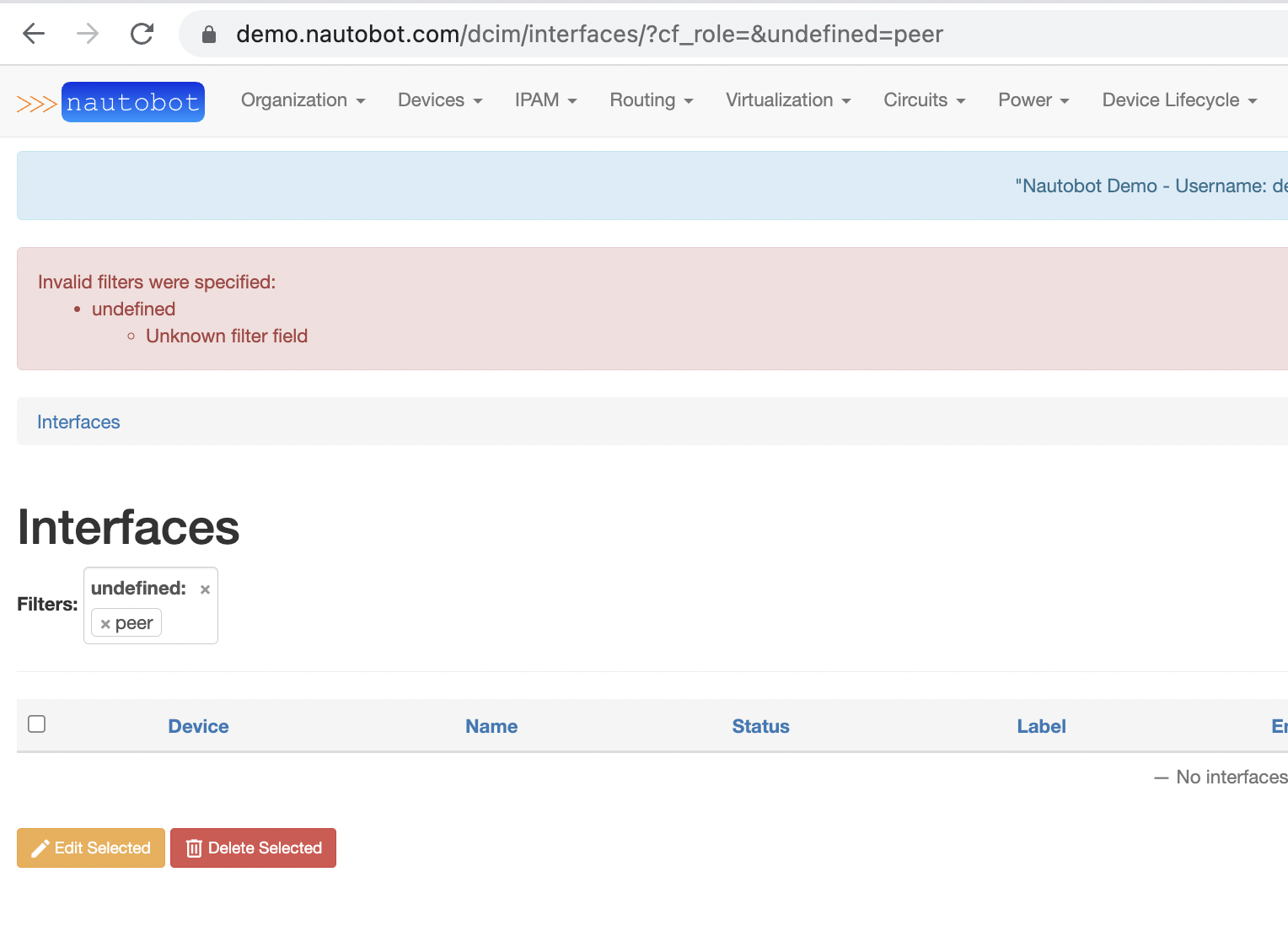Reload the page with the refresh icon

(x=141, y=34)
